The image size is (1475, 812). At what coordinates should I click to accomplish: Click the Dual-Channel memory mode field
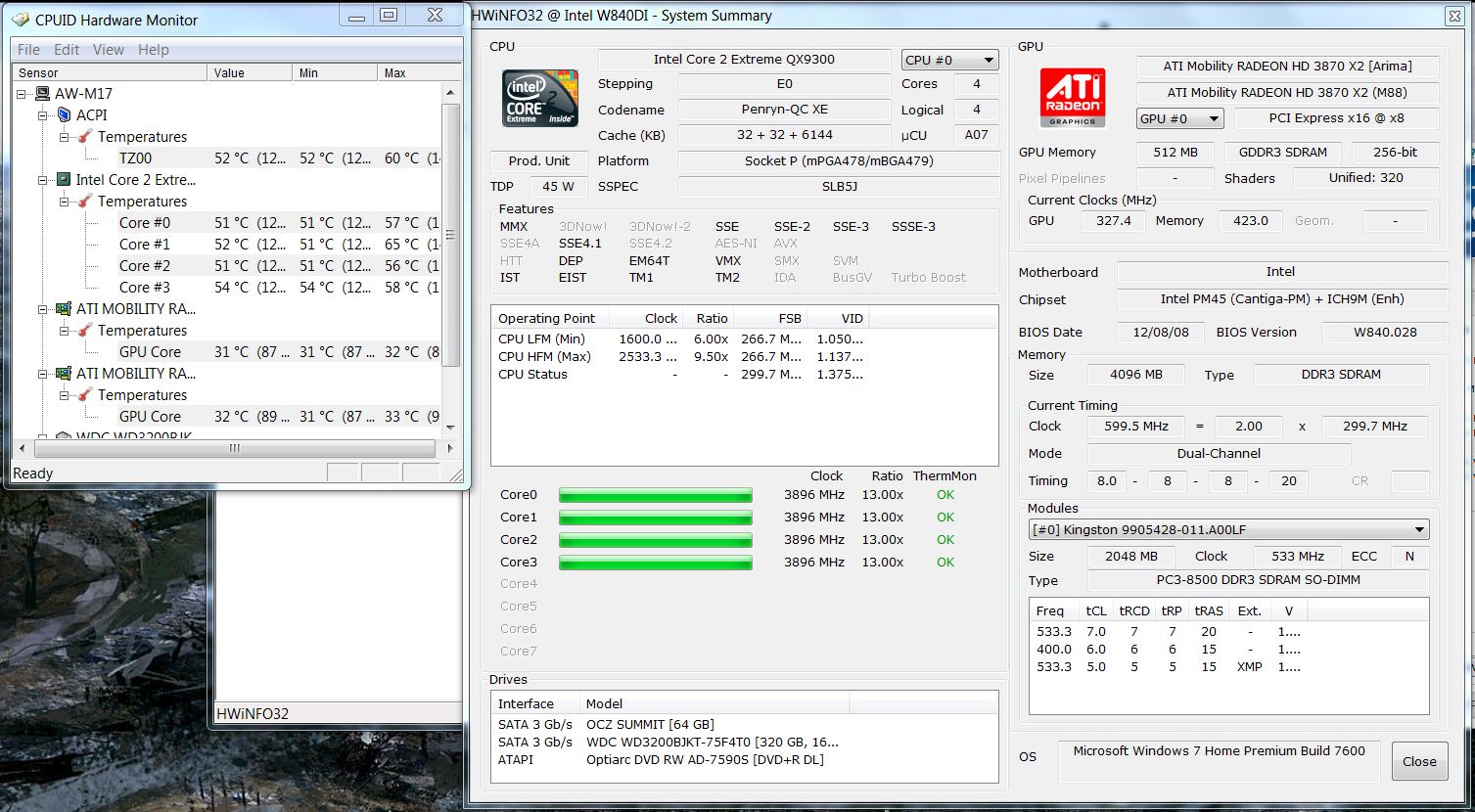(1219, 454)
